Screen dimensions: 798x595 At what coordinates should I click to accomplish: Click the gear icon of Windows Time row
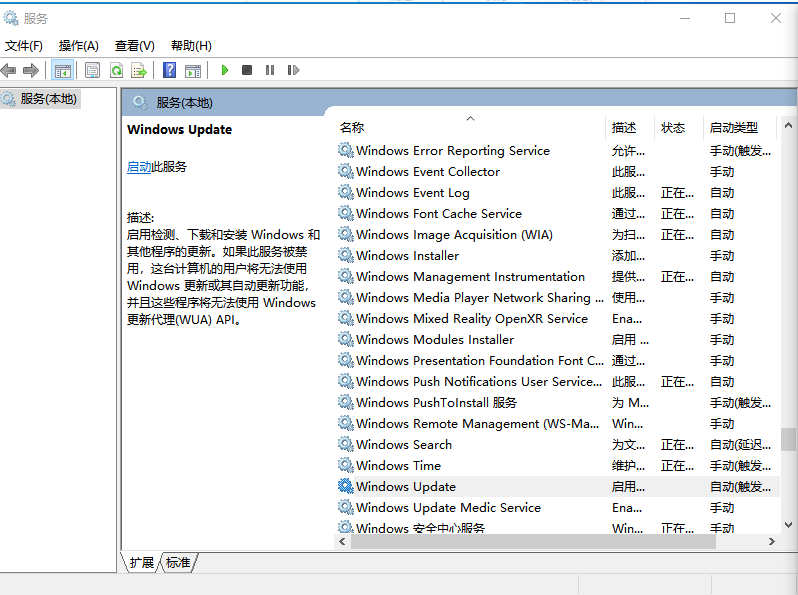pyautogui.click(x=346, y=465)
